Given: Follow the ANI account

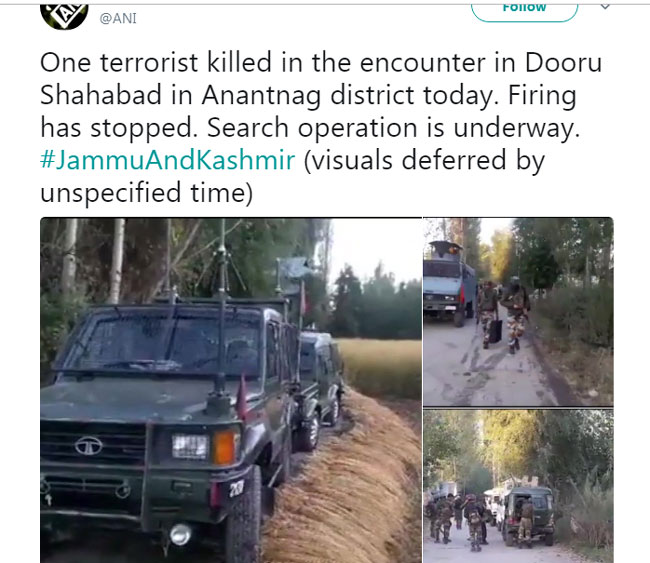Looking at the screenshot, I should [524, 12].
